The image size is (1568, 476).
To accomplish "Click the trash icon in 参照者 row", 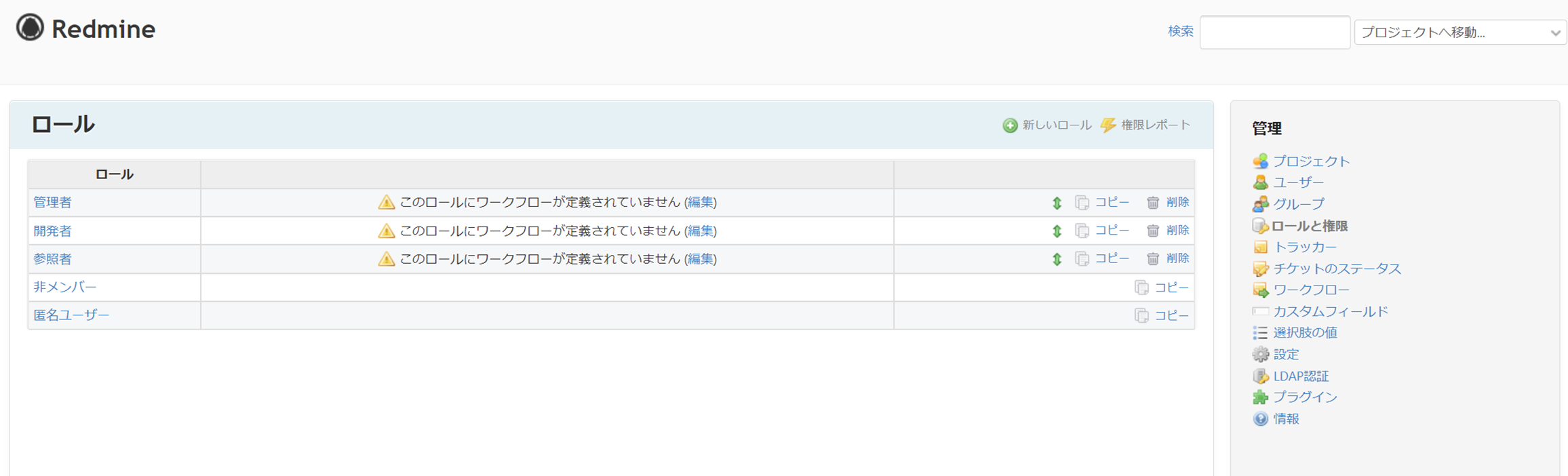I will [1153, 259].
